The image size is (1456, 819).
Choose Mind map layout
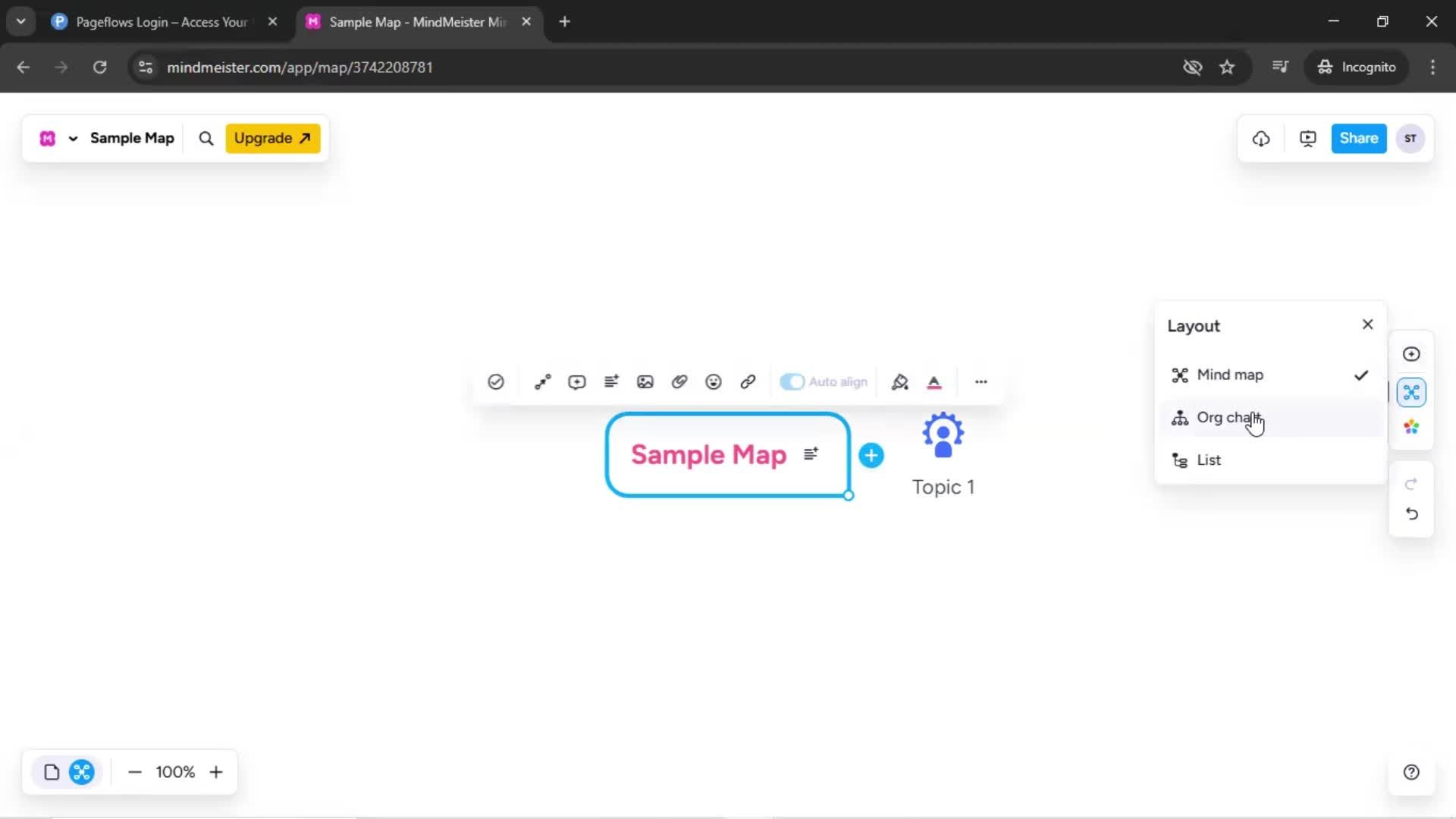tap(1271, 375)
